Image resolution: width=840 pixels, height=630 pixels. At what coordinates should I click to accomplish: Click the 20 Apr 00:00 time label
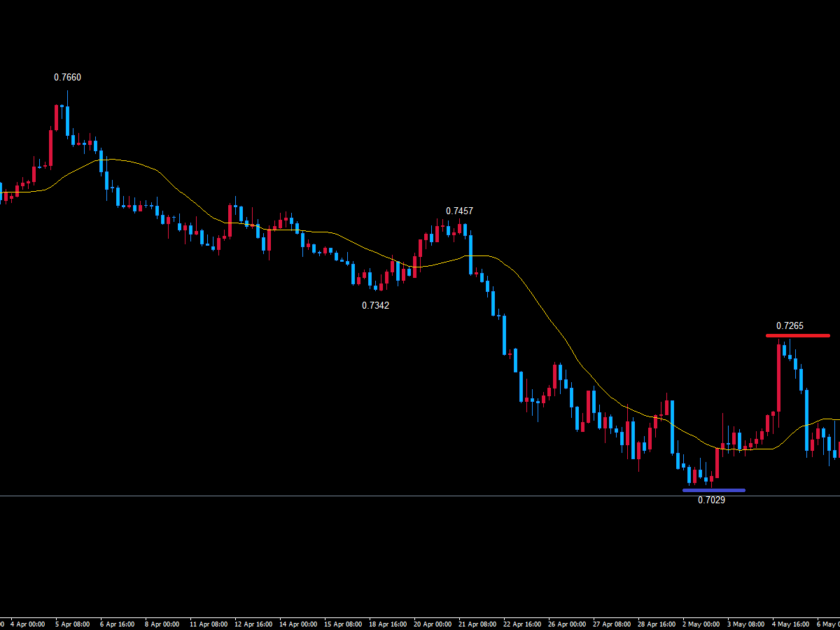coord(432,623)
